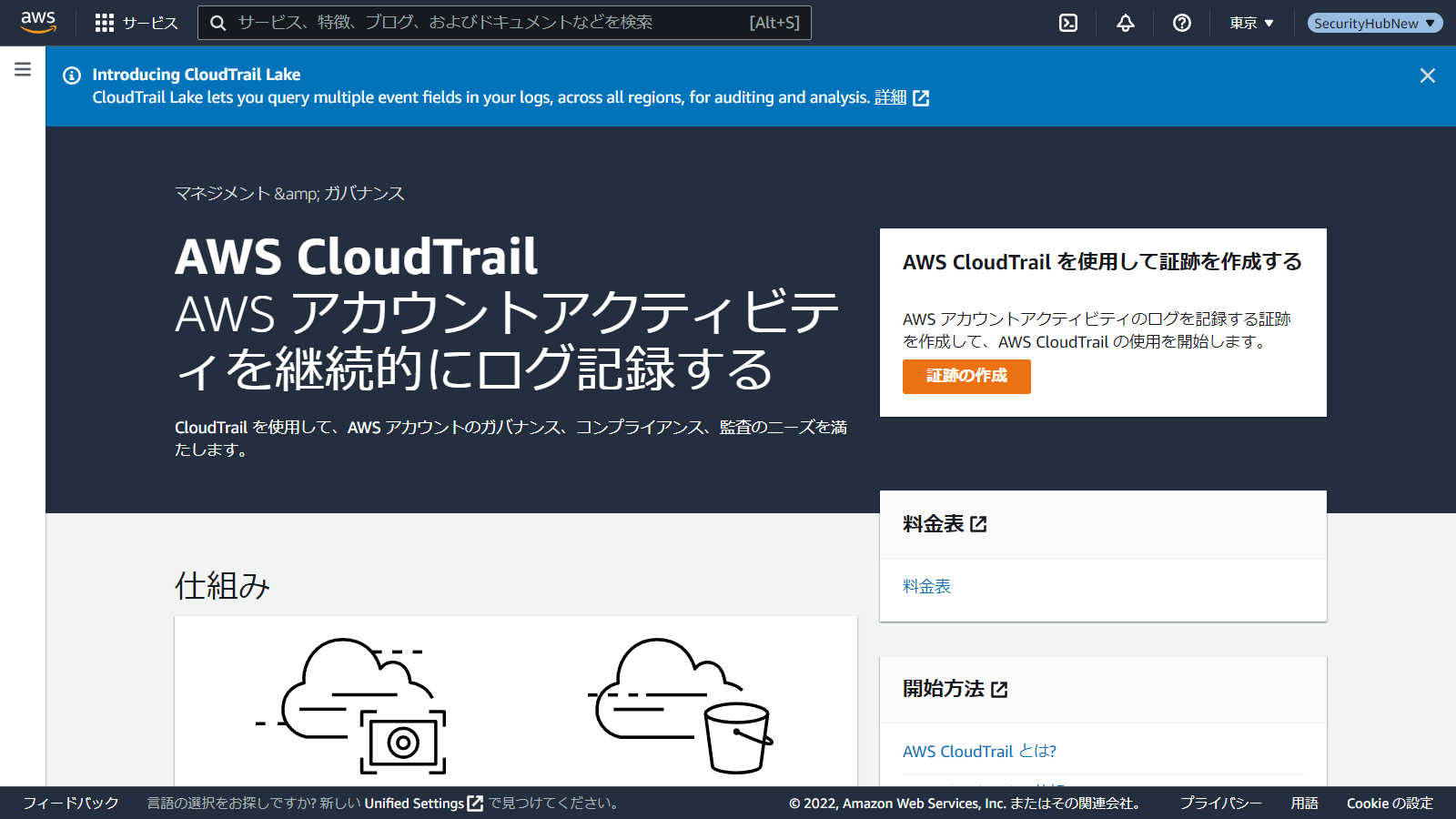Open the AWS CloudTrail とは? link
Screen dimensions: 1456x819
979,752
